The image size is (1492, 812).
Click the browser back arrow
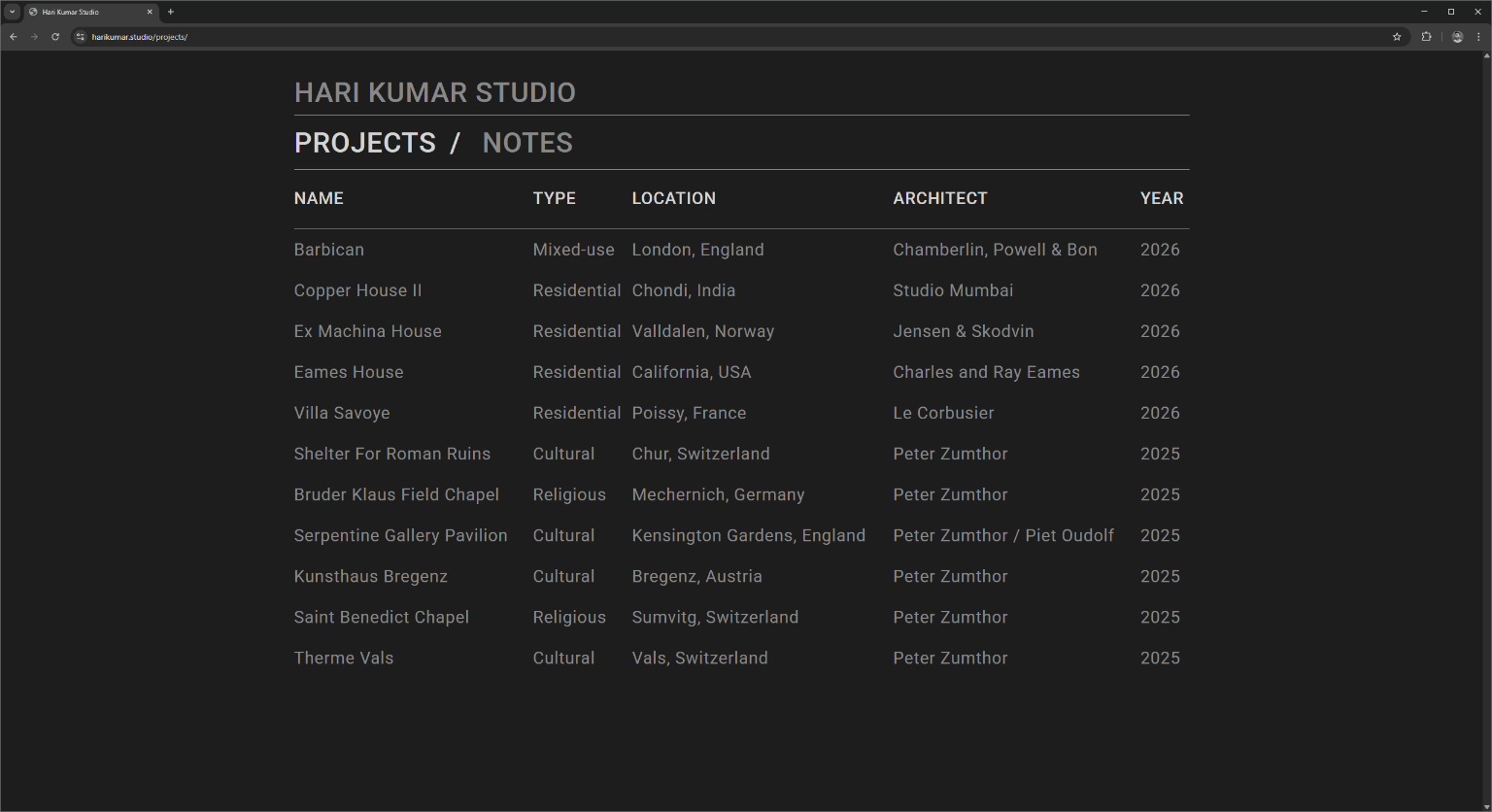(14, 37)
